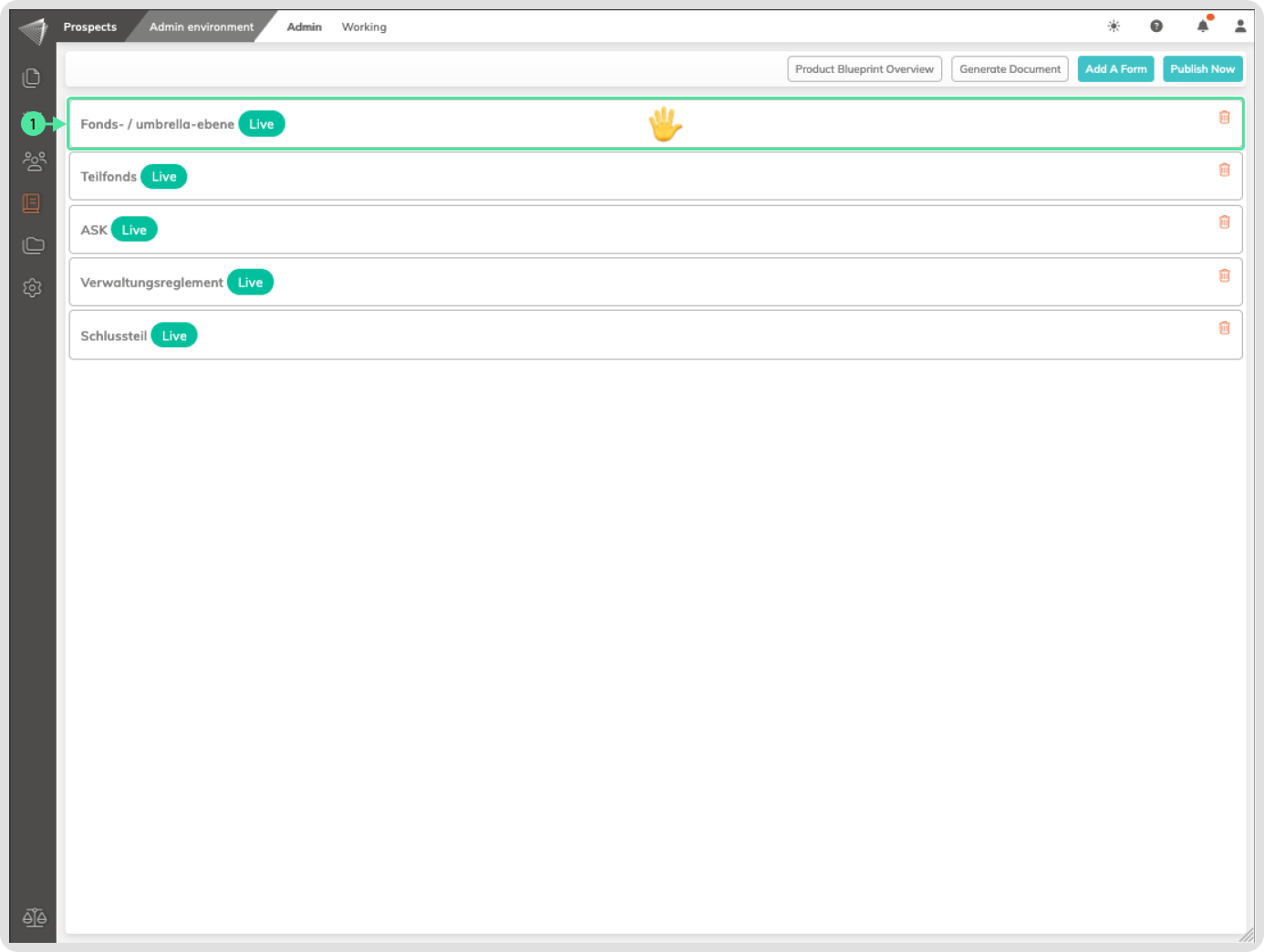This screenshot has height=952, width=1264.
Task: Click the balance scale legal icon
Action: coord(34,917)
